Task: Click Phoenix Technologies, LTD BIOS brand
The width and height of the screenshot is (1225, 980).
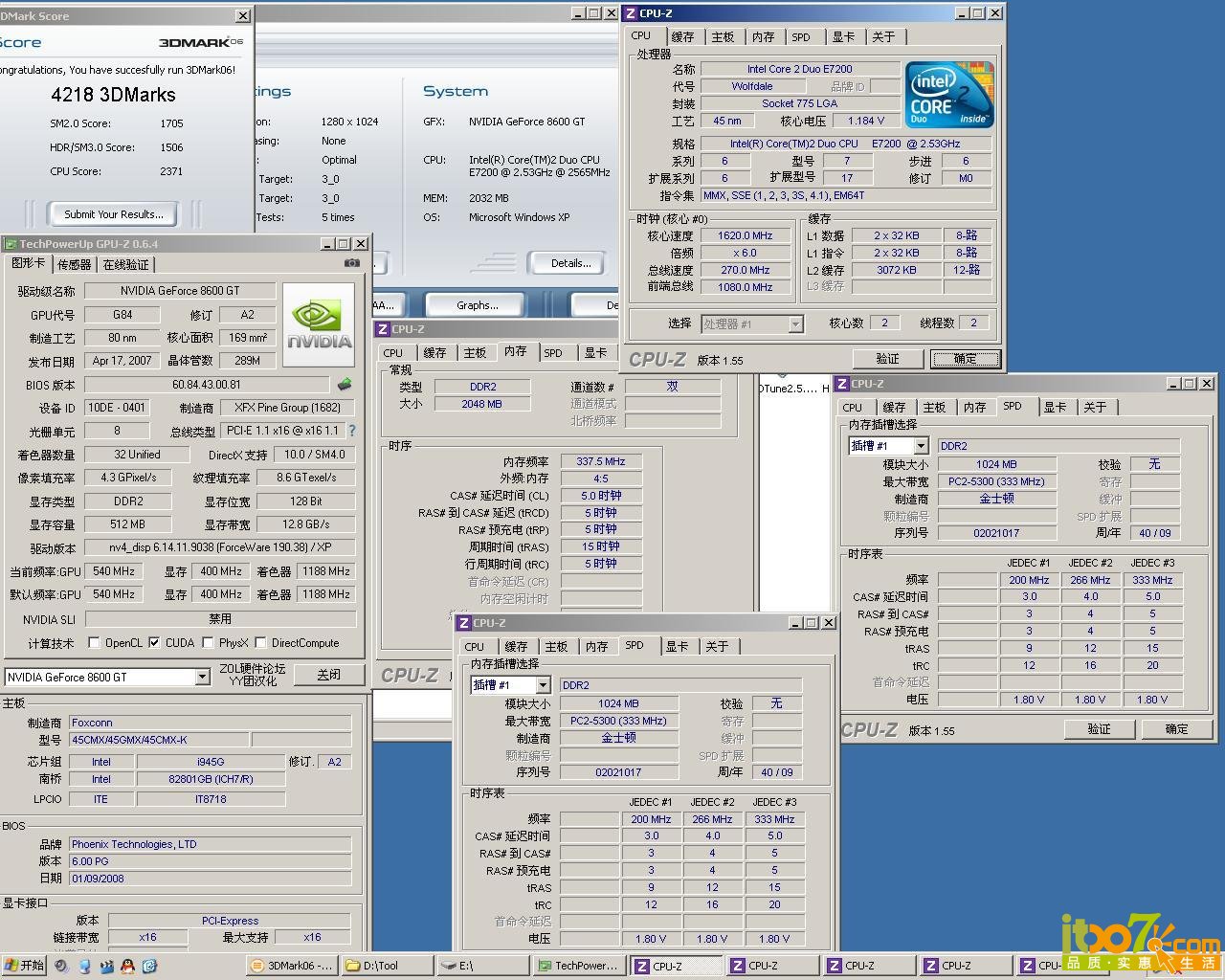Action: tap(210, 844)
